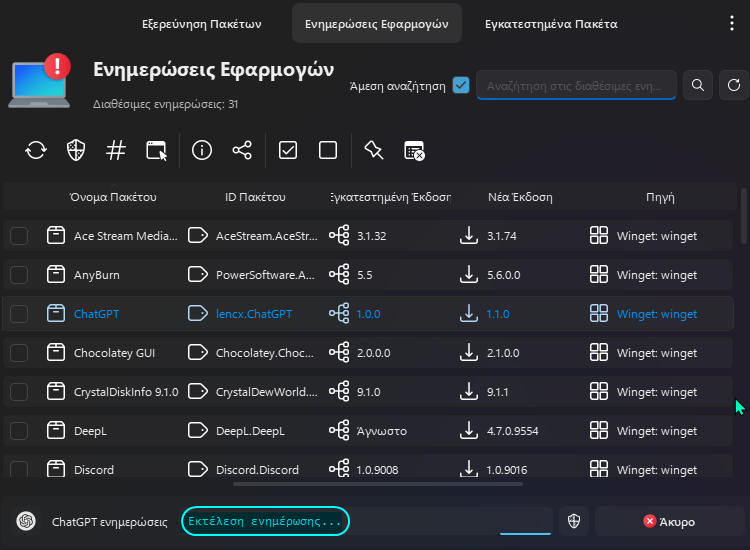Click the ID tag icon in AnyBurn row

(198, 275)
